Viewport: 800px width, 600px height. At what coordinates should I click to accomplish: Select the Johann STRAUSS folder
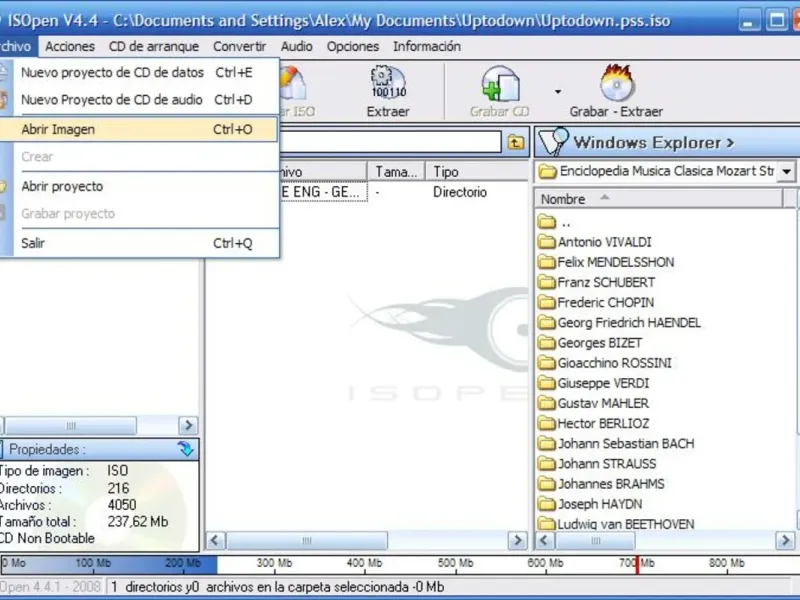(597, 464)
